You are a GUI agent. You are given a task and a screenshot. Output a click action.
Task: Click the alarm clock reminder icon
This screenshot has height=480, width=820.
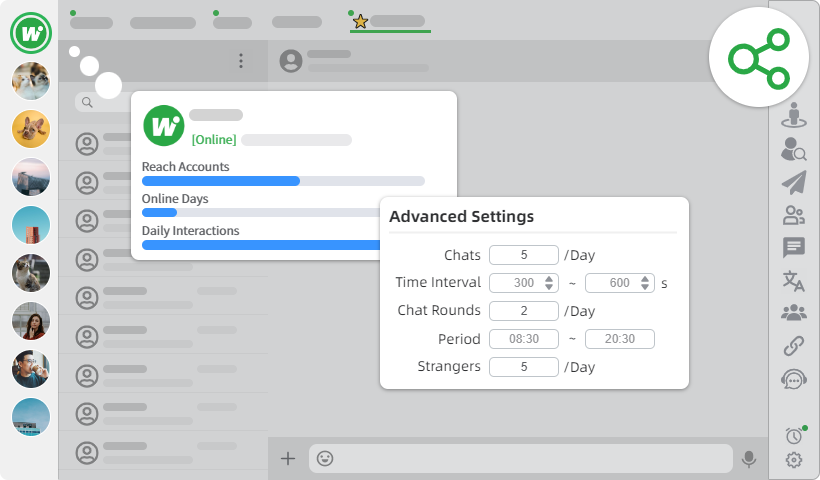794,435
